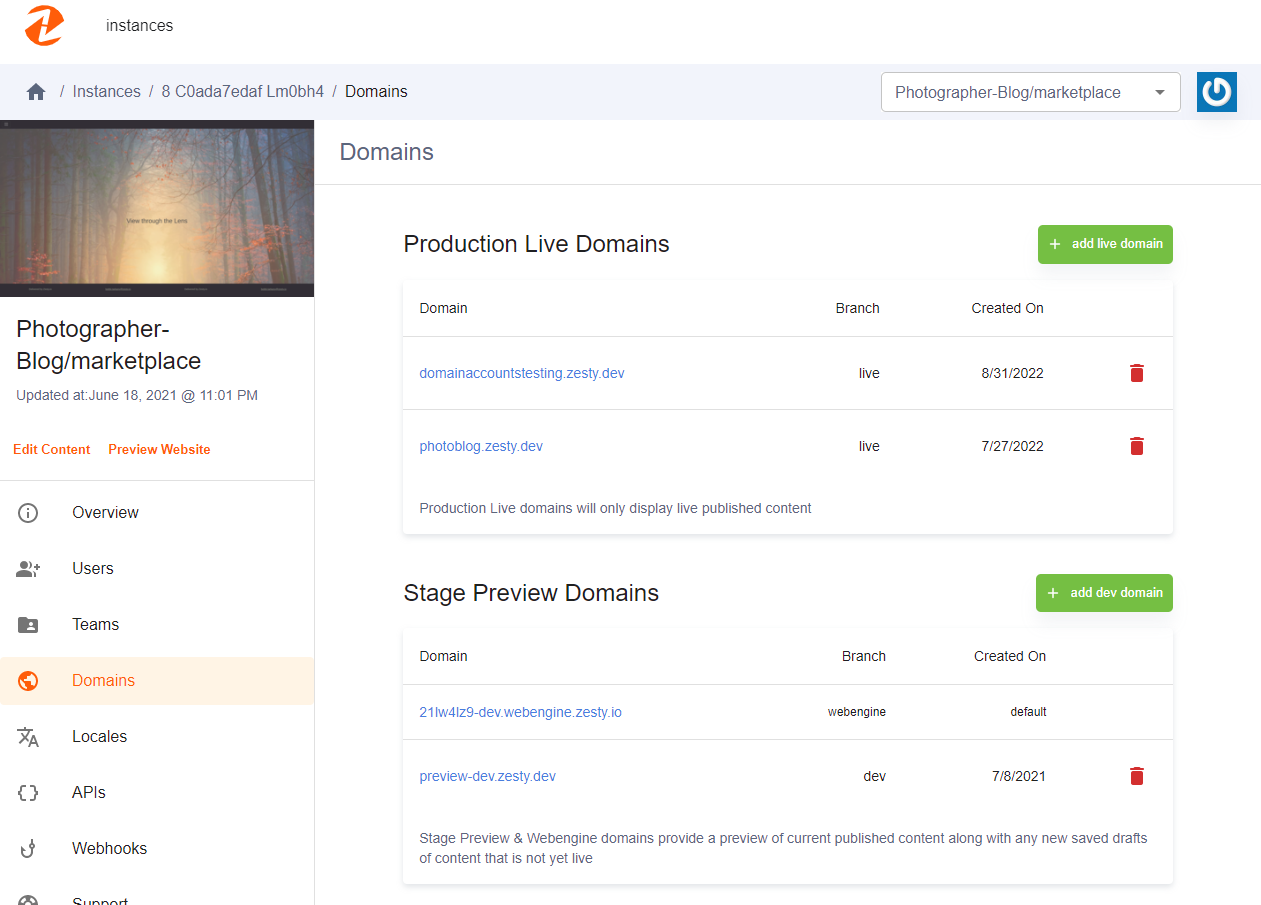Viewport: 1261px width, 905px height.
Task: Select the Overview info icon in sidebar
Action: (x=27, y=512)
